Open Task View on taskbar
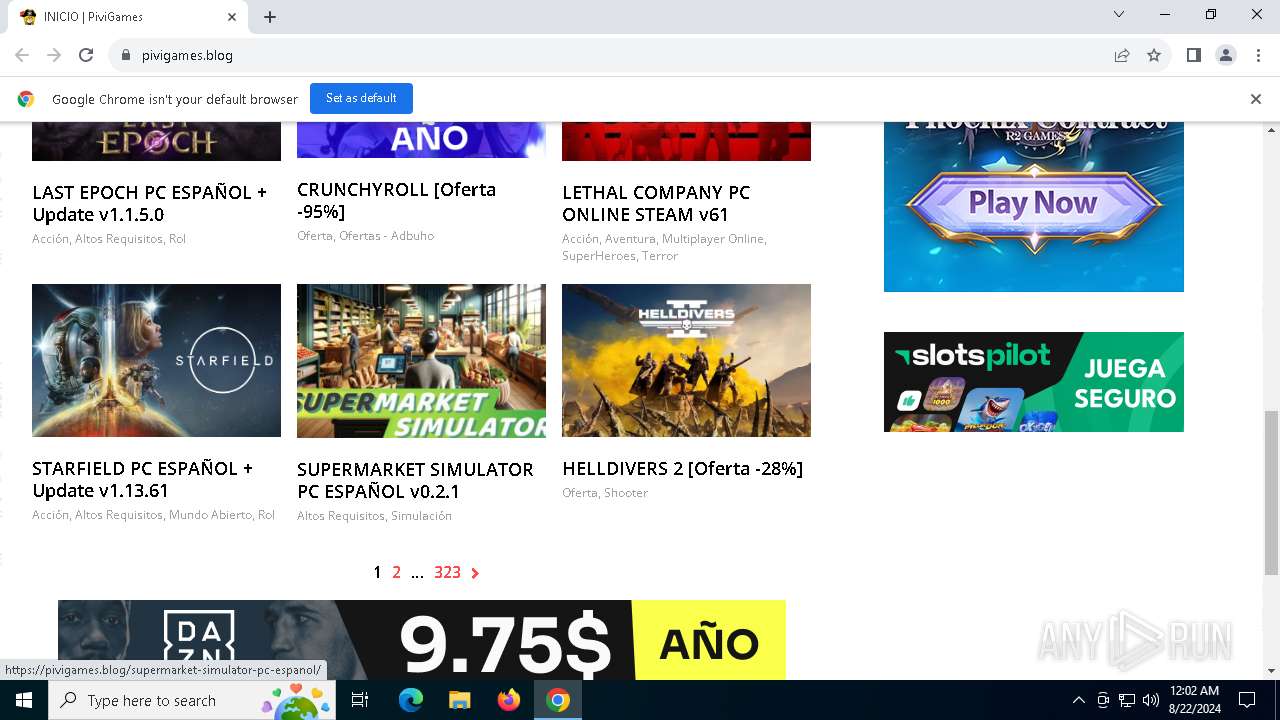 [x=360, y=700]
